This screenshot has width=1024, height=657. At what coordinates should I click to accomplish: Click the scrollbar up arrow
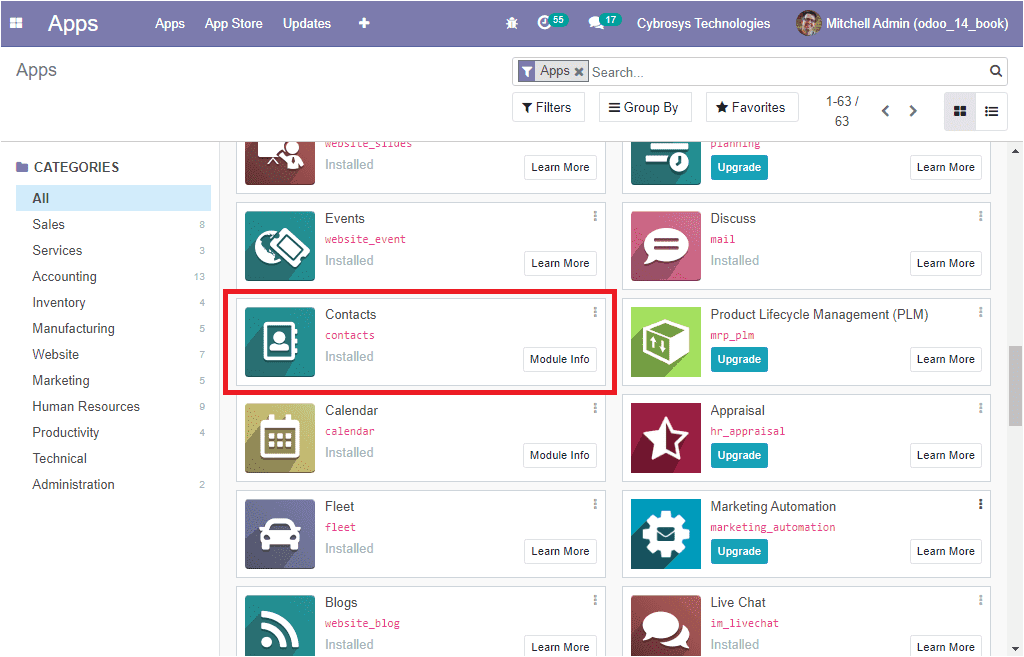click(x=1015, y=151)
